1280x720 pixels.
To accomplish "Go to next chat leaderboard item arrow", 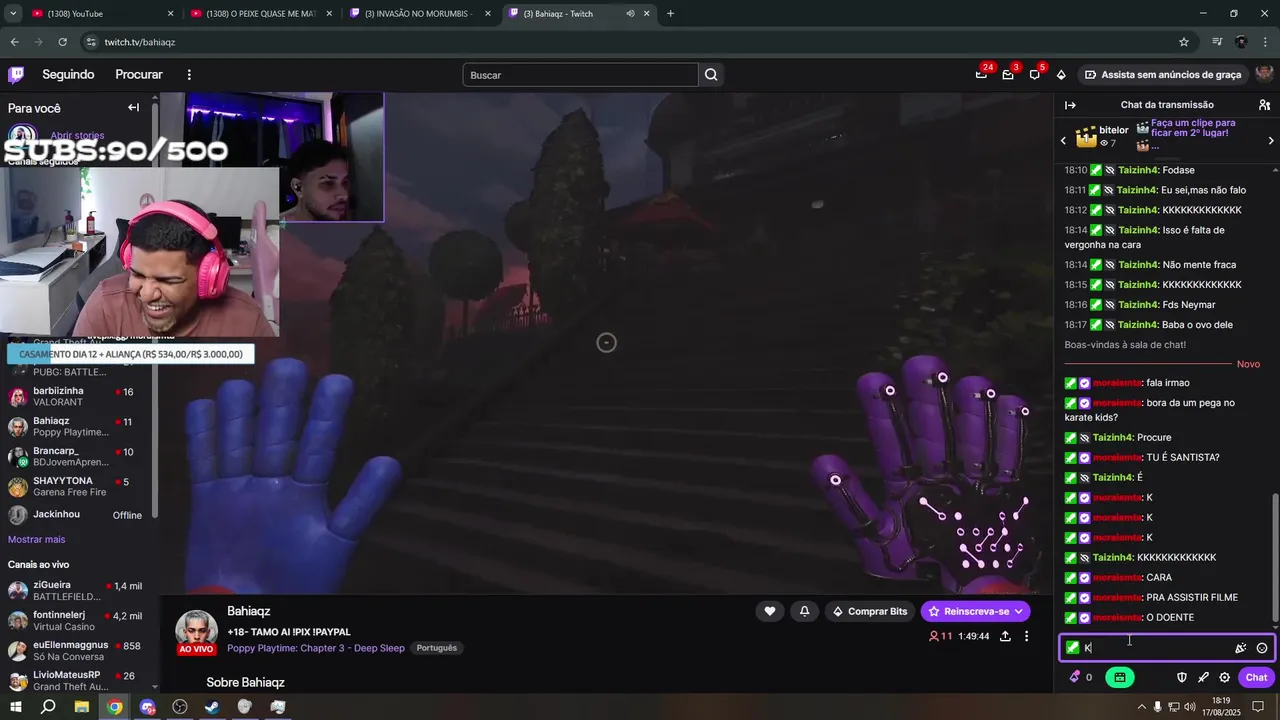I will tap(1270, 140).
